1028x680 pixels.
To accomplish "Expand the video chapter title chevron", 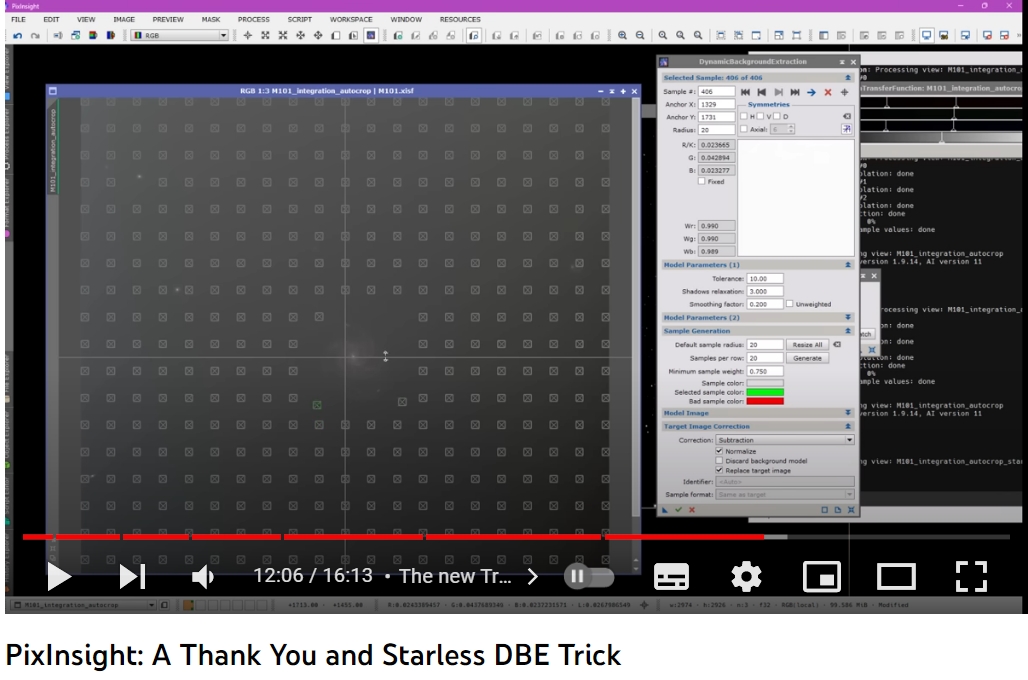I will tap(532, 577).
